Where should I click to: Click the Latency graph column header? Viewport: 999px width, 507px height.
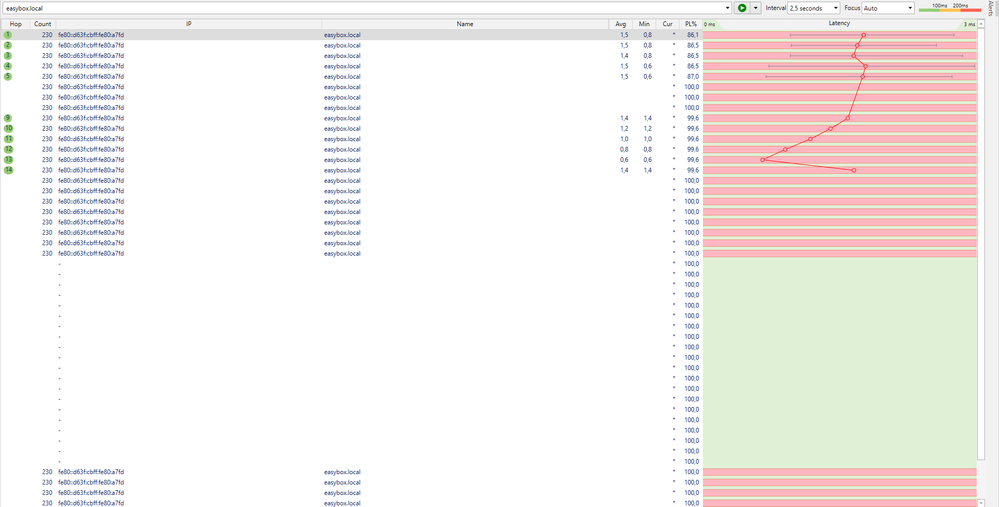point(839,24)
